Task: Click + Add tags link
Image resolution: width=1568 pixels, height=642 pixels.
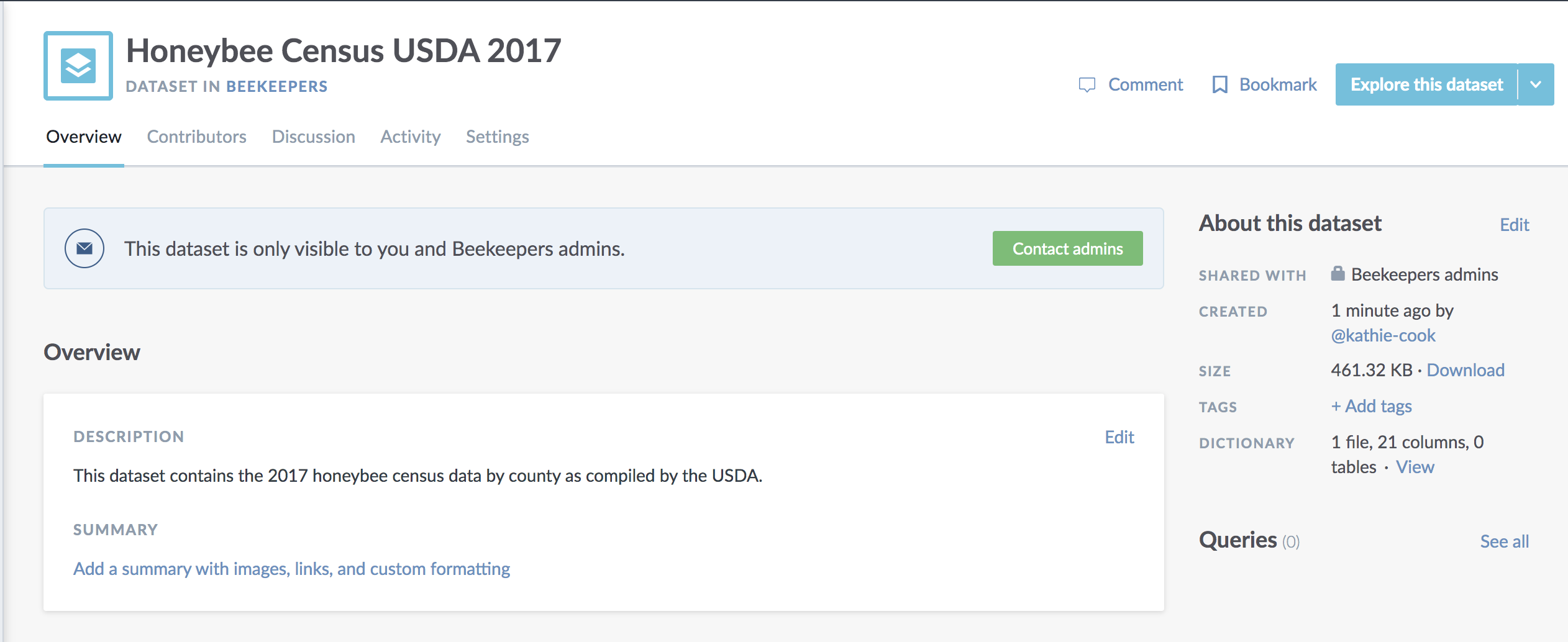Action: tap(1372, 406)
